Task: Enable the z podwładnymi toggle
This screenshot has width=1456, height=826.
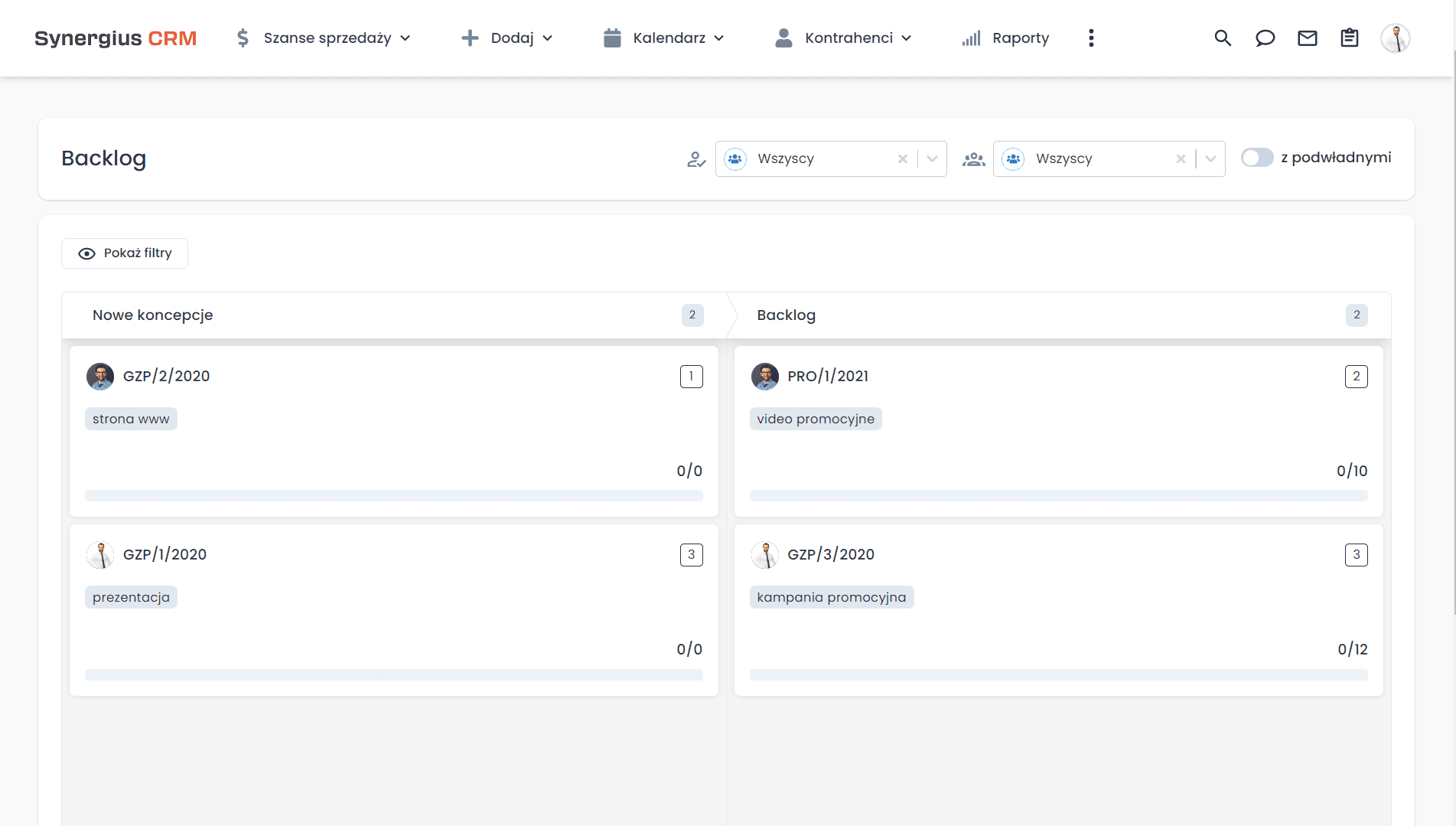Action: [x=1256, y=158]
